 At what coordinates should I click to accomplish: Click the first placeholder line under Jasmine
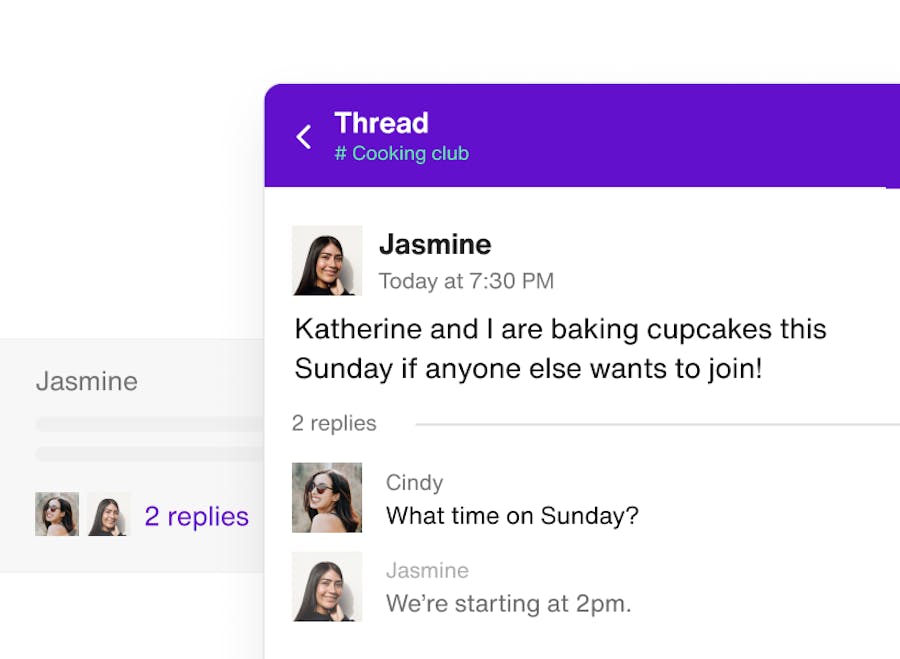pos(150,424)
